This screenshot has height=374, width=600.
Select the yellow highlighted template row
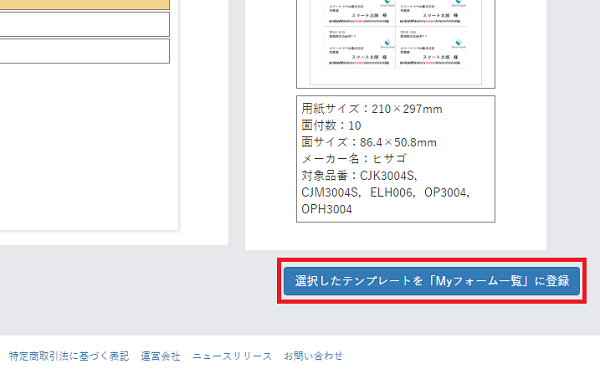point(85,5)
